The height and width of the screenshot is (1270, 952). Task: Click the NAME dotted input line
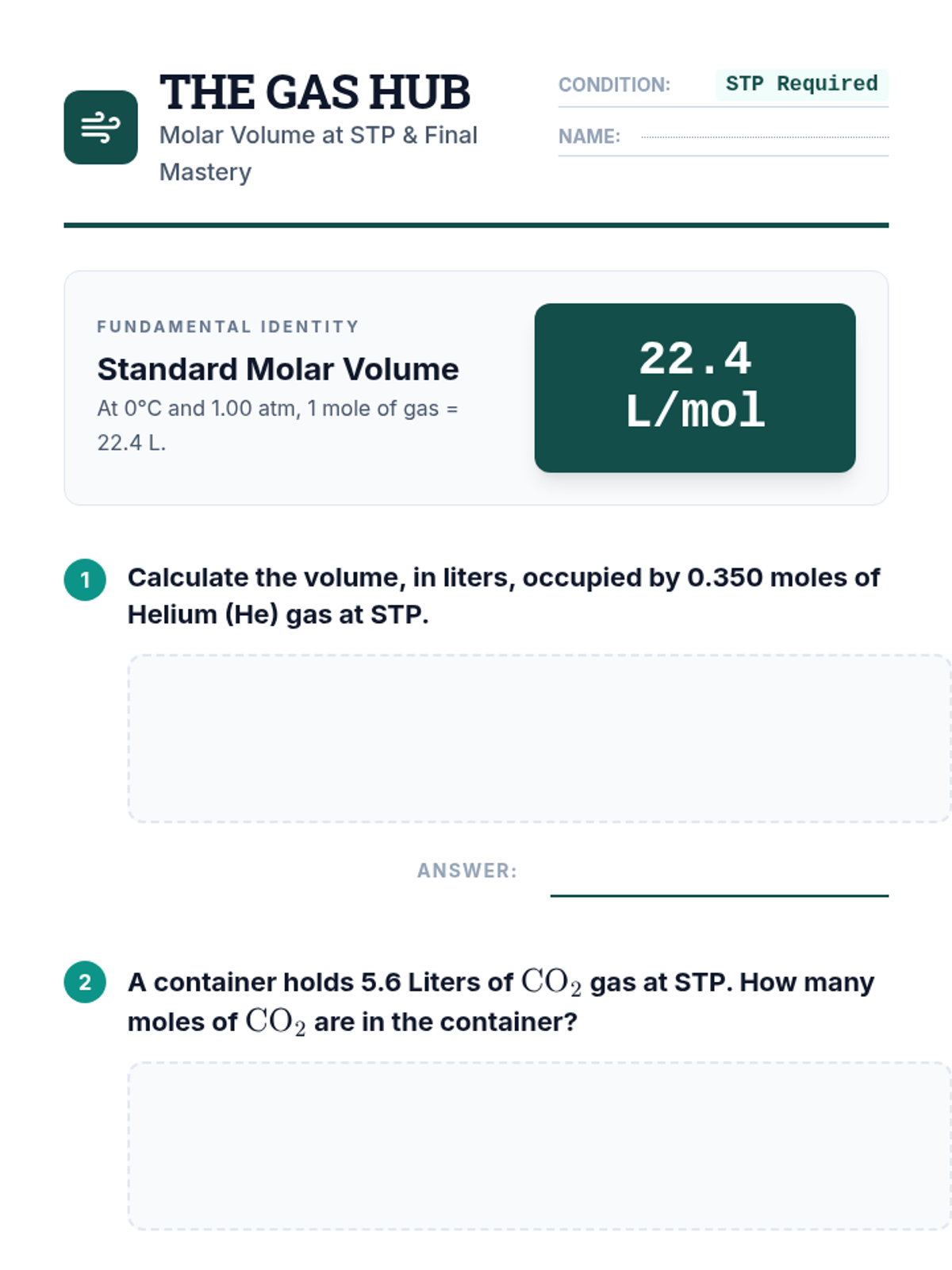(x=765, y=137)
